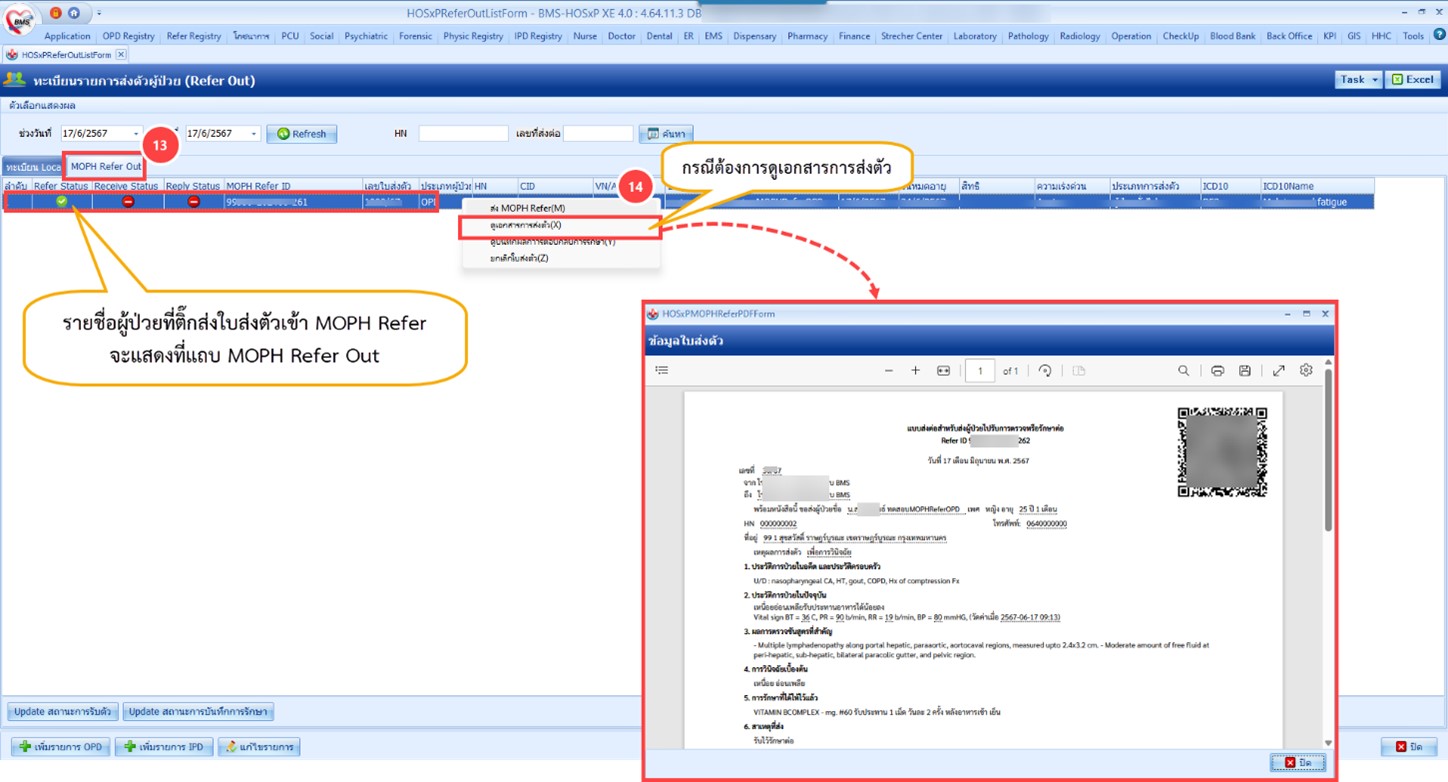Zoom in with the plus icon in PDF viewer
This screenshot has width=1448, height=782.
pos(915,371)
